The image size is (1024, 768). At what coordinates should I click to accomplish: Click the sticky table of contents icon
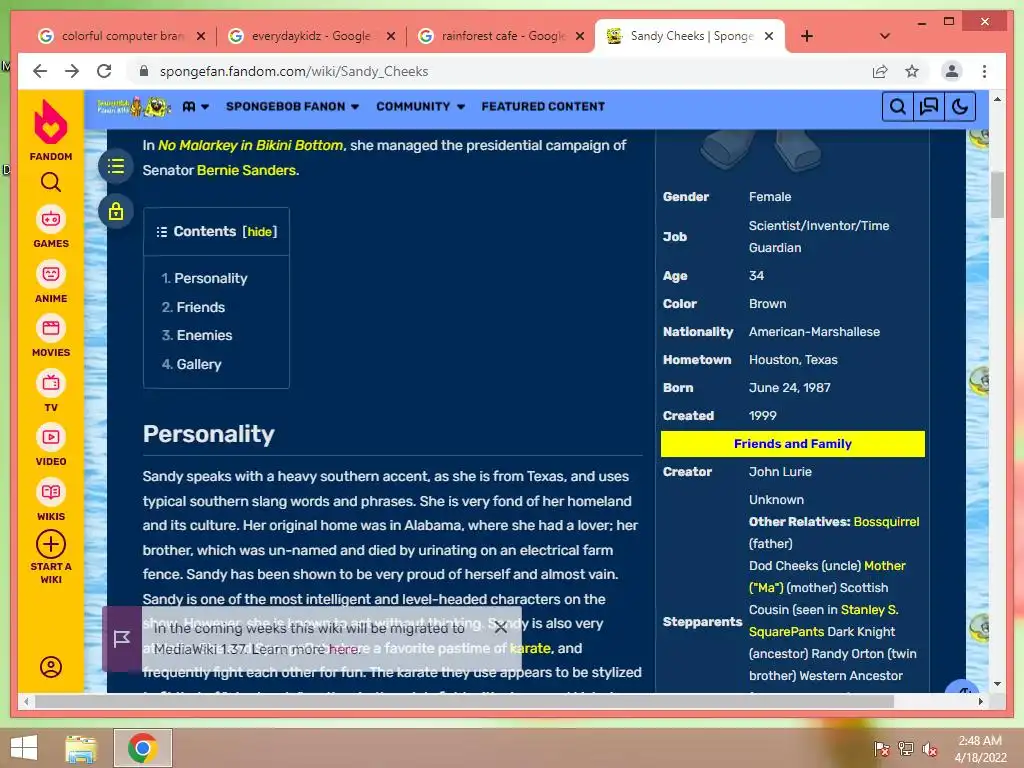116,167
